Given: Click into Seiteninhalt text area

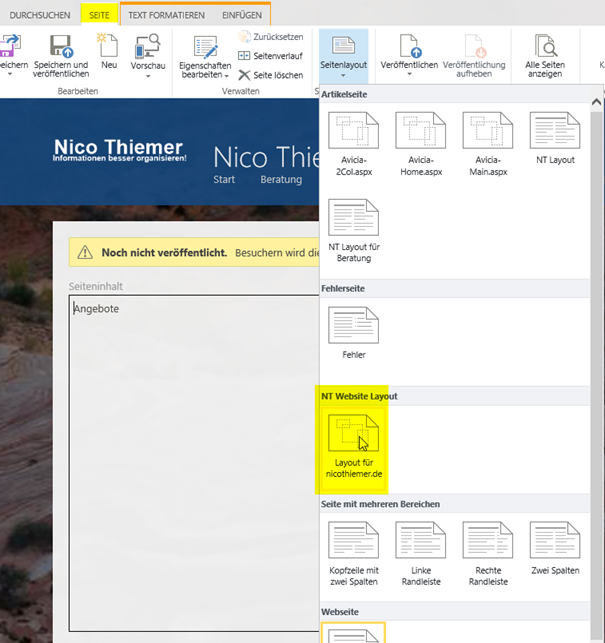Looking at the screenshot, I should 190,450.
